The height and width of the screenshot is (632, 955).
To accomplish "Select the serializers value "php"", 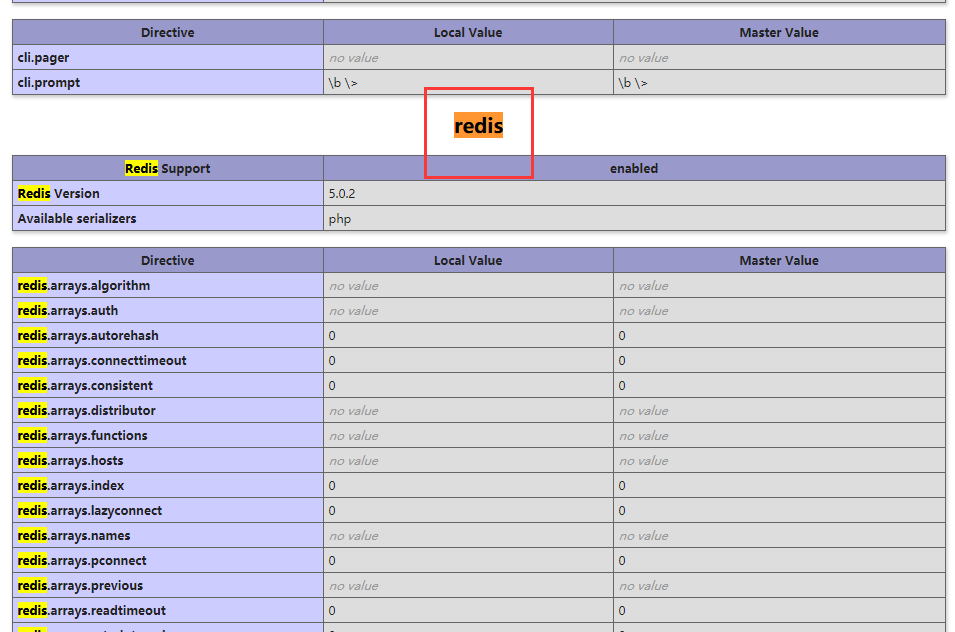I will pyautogui.click(x=340, y=219).
